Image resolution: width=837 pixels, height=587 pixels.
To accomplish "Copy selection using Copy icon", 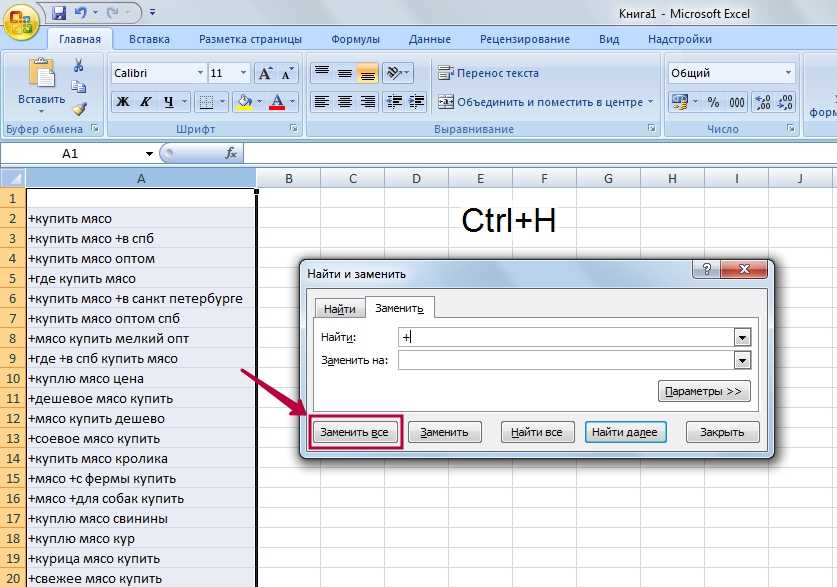I will 78,87.
